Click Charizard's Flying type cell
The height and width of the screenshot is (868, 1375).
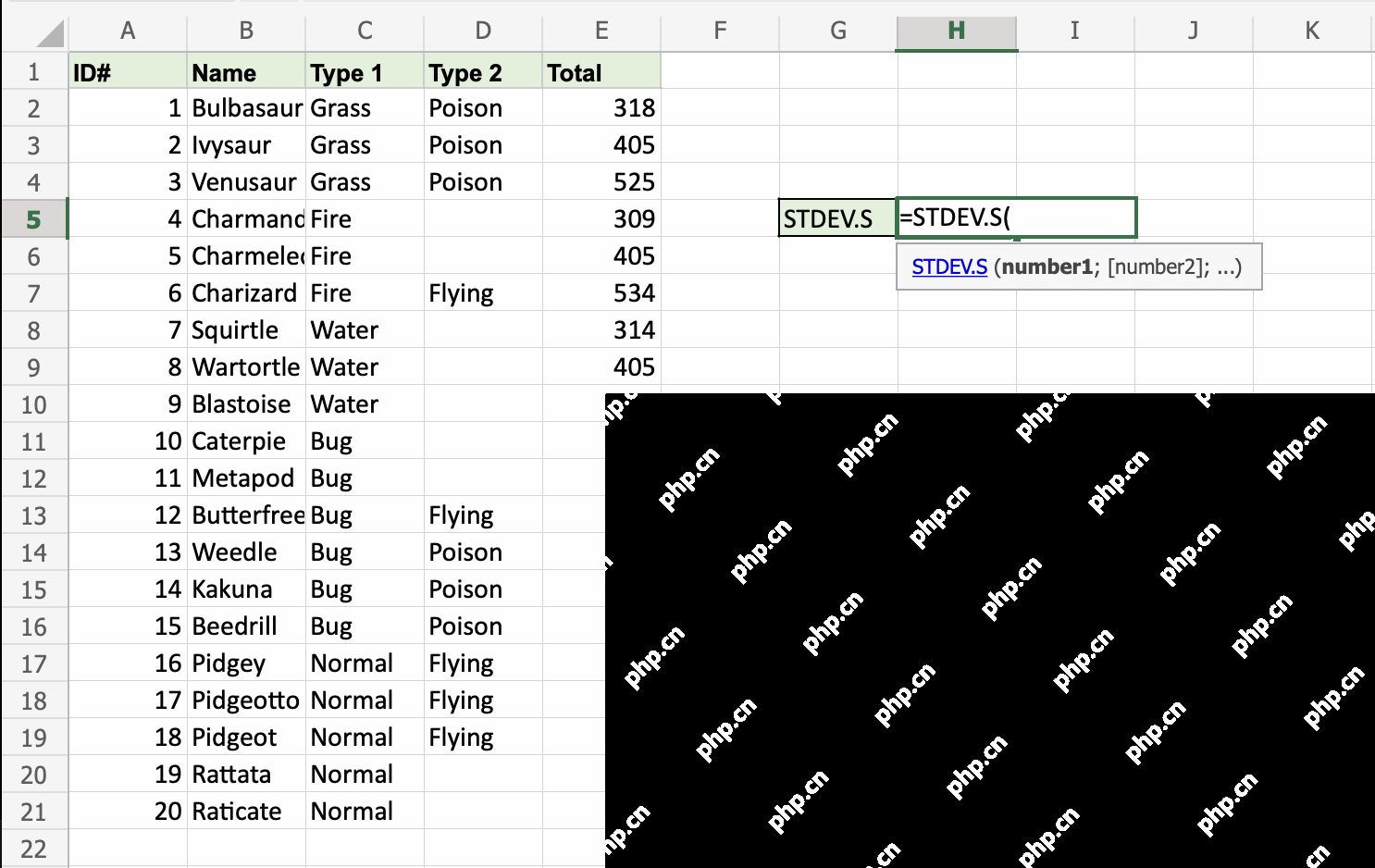[483, 293]
